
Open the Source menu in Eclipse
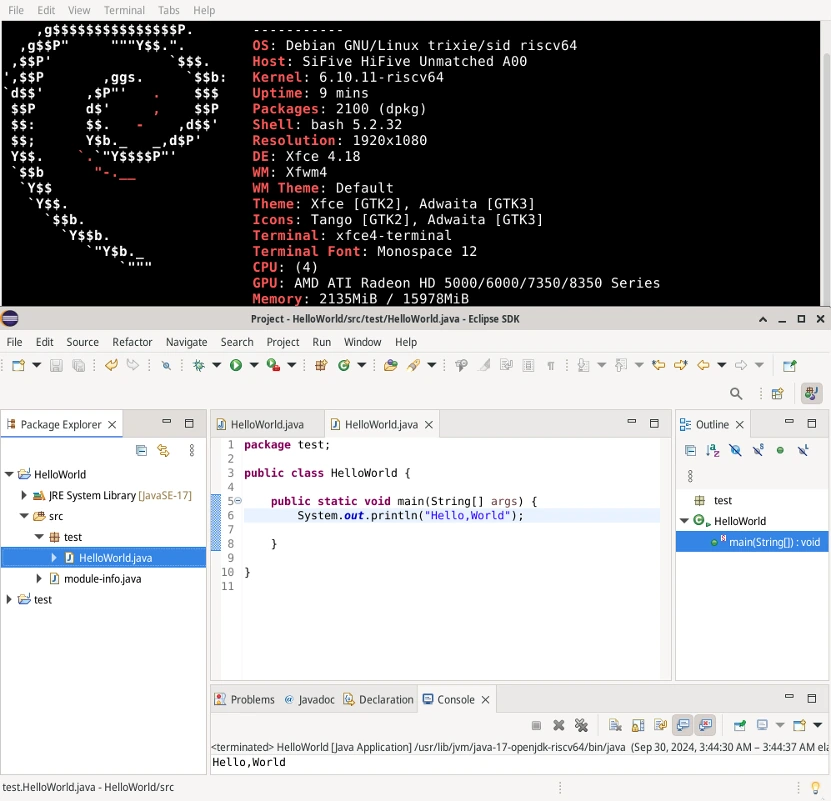point(82,342)
